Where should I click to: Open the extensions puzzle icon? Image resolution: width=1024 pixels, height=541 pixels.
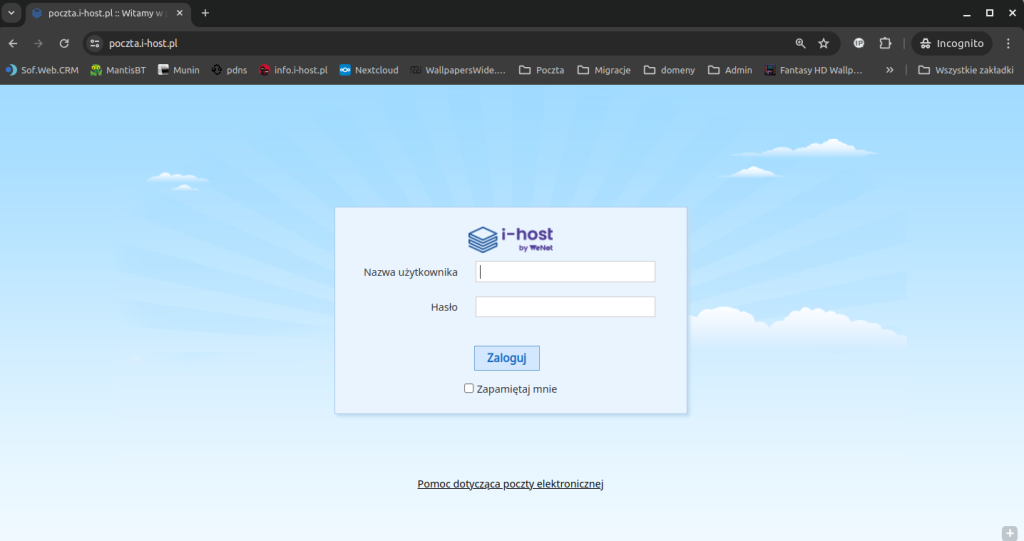(885, 44)
